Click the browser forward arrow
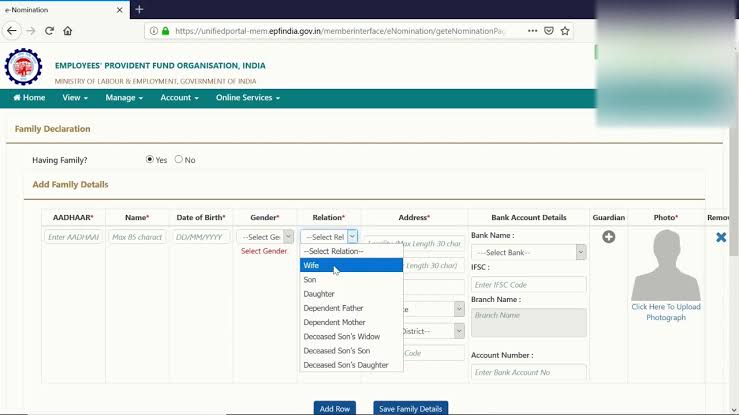The width and height of the screenshot is (739, 415). tap(31, 31)
